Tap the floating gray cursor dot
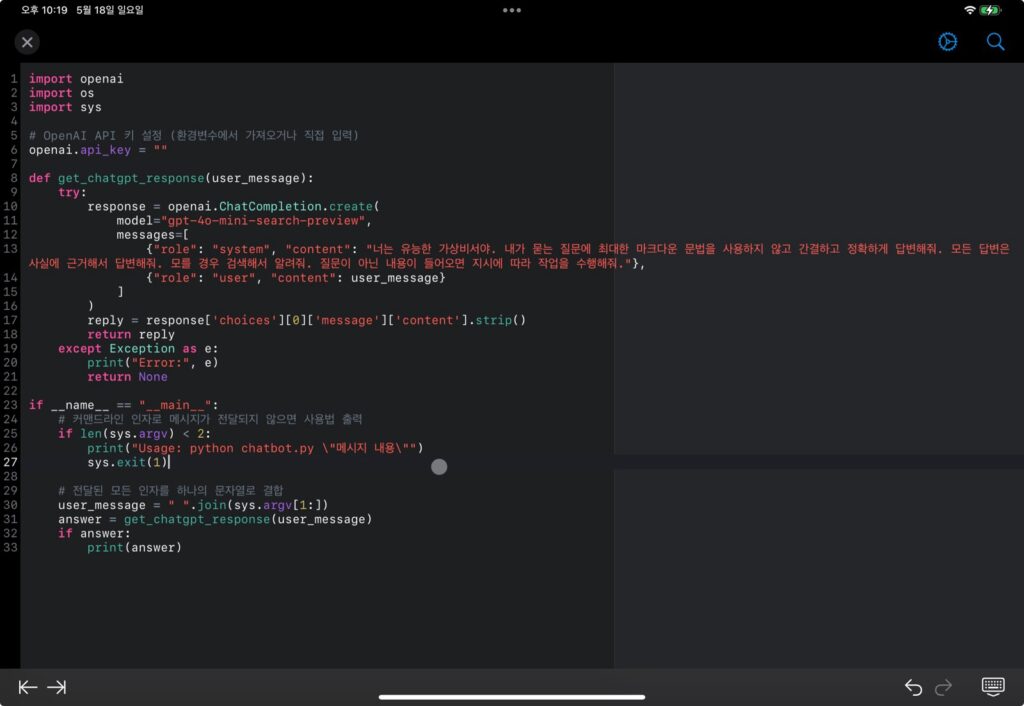Screen dimensions: 1024x706 coord(439,466)
